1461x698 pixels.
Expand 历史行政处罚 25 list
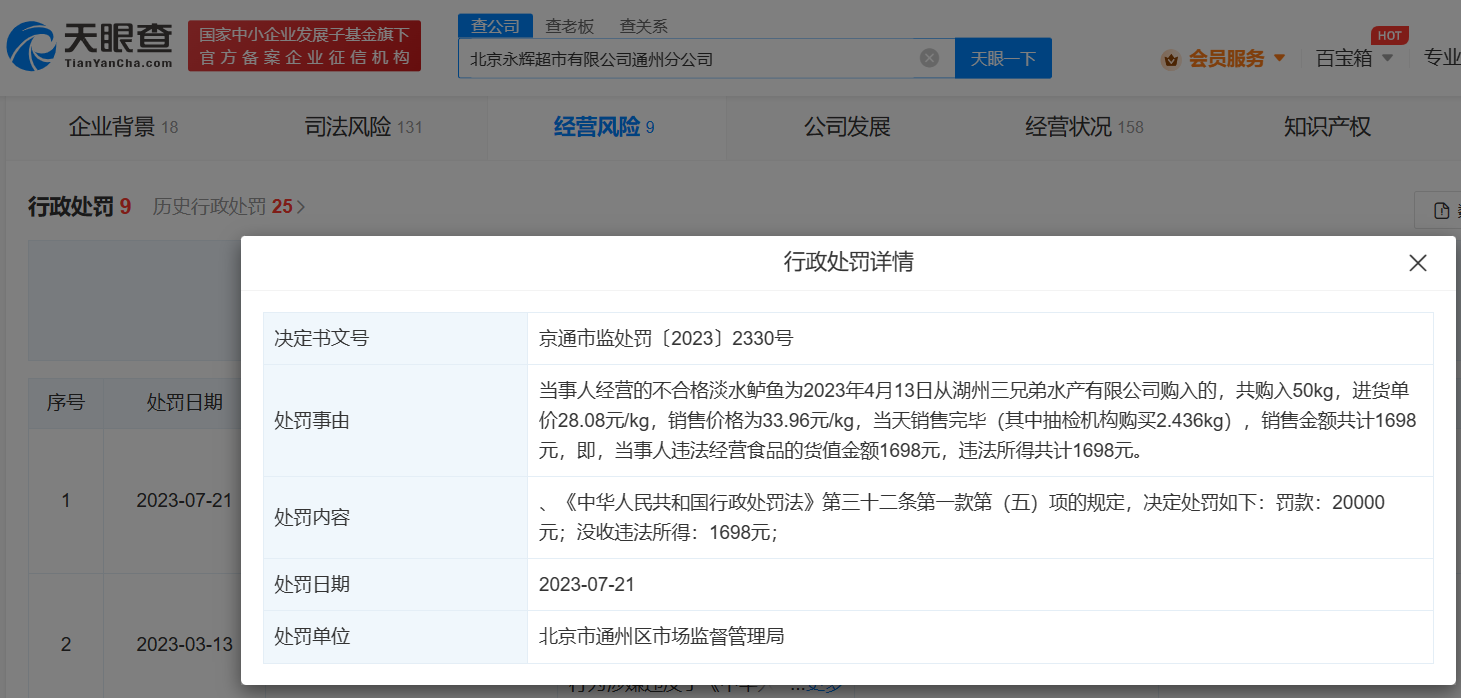click(x=229, y=207)
